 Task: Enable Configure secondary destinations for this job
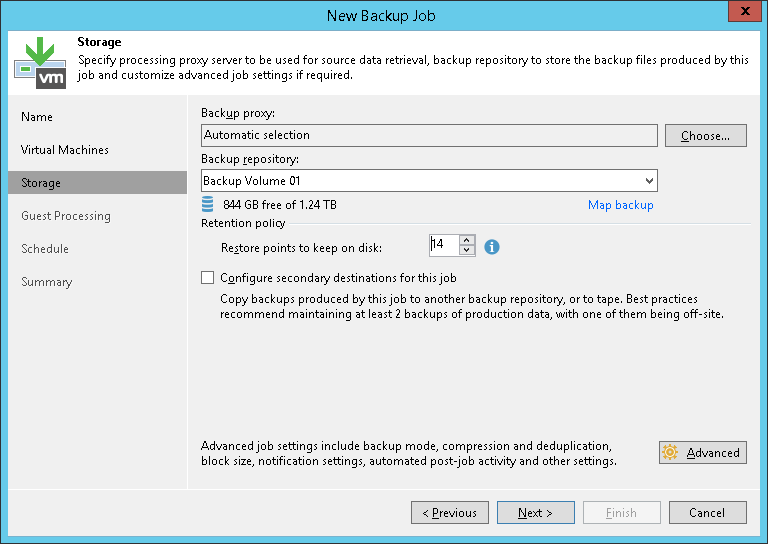tap(208, 278)
